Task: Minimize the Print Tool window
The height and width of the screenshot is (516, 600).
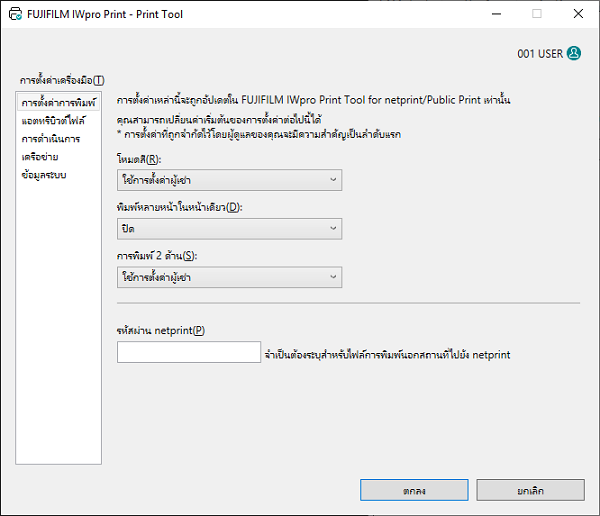Action: 492,14
